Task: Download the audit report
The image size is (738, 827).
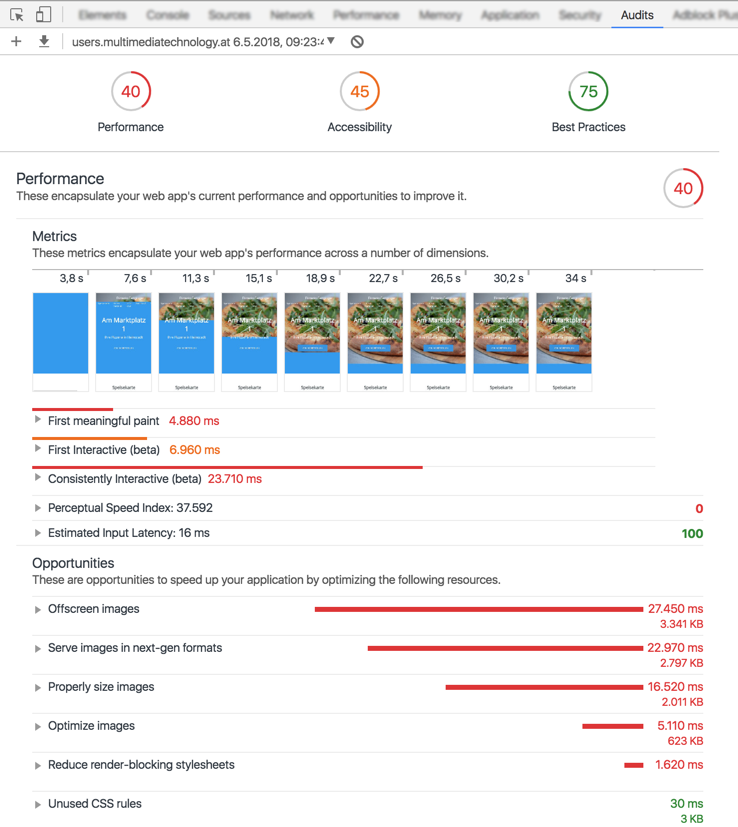Action: click(44, 41)
